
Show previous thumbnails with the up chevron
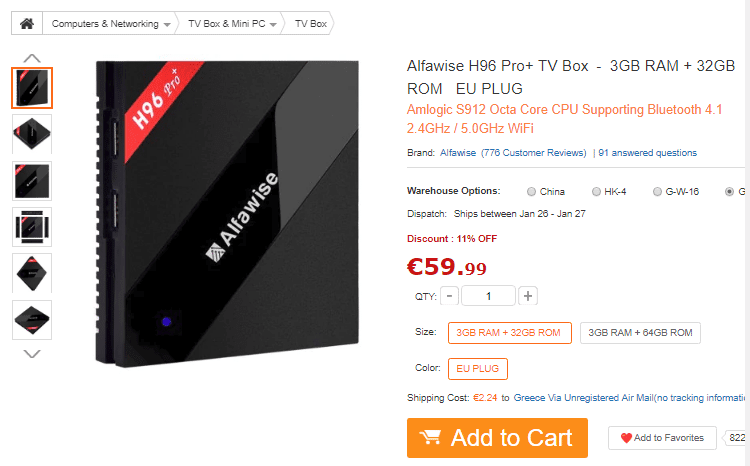click(x=32, y=58)
